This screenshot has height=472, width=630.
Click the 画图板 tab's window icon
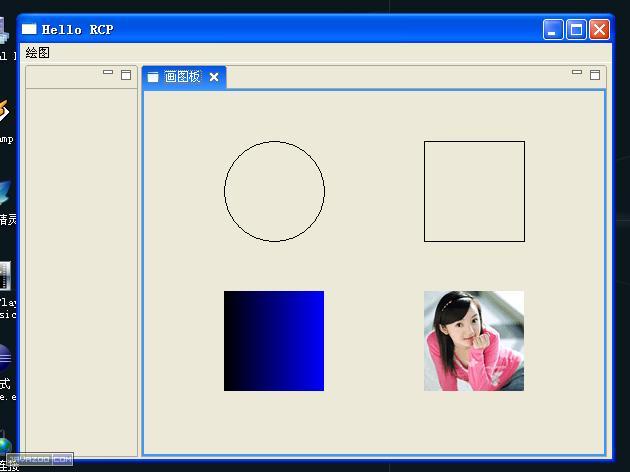click(153, 77)
